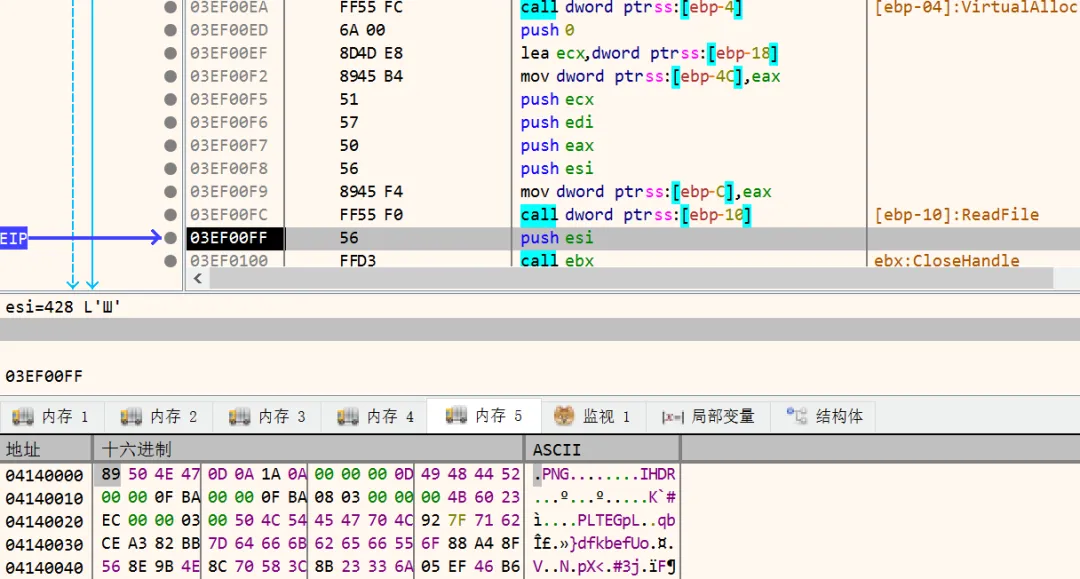Click the 十六进制 column header
Viewport: 1080px width, 579px height.
point(309,450)
